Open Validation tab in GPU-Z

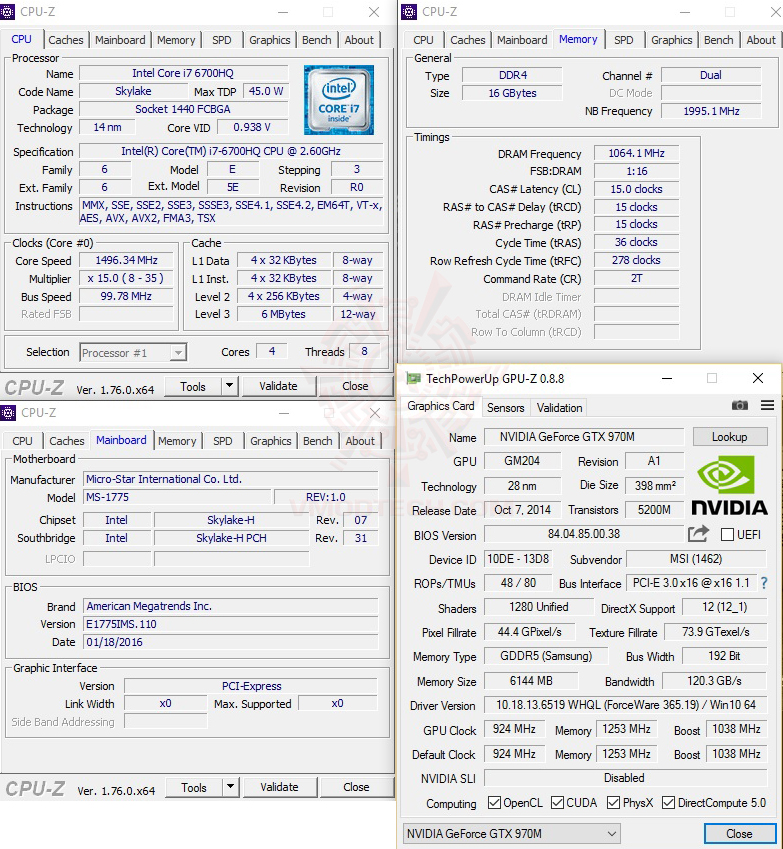559,408
